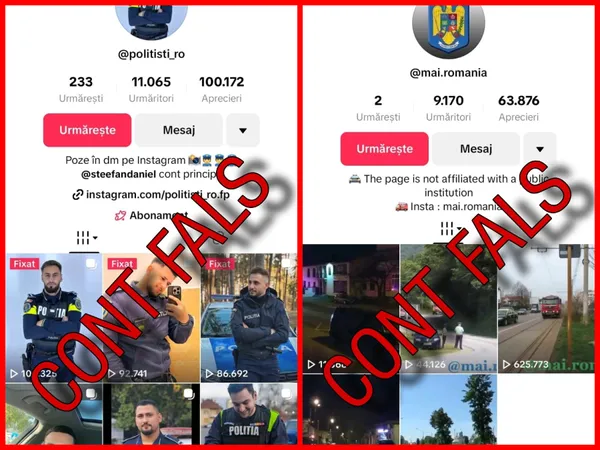Open the grid sort caret on politisti_ro feed
This screenshot has width=600, height=450.
click(95, 238)
